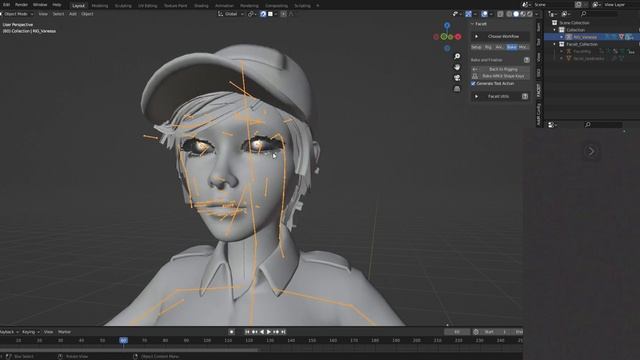Jump to the next keyframe
This screenshot has height=360, width=640.
(276, 332)
